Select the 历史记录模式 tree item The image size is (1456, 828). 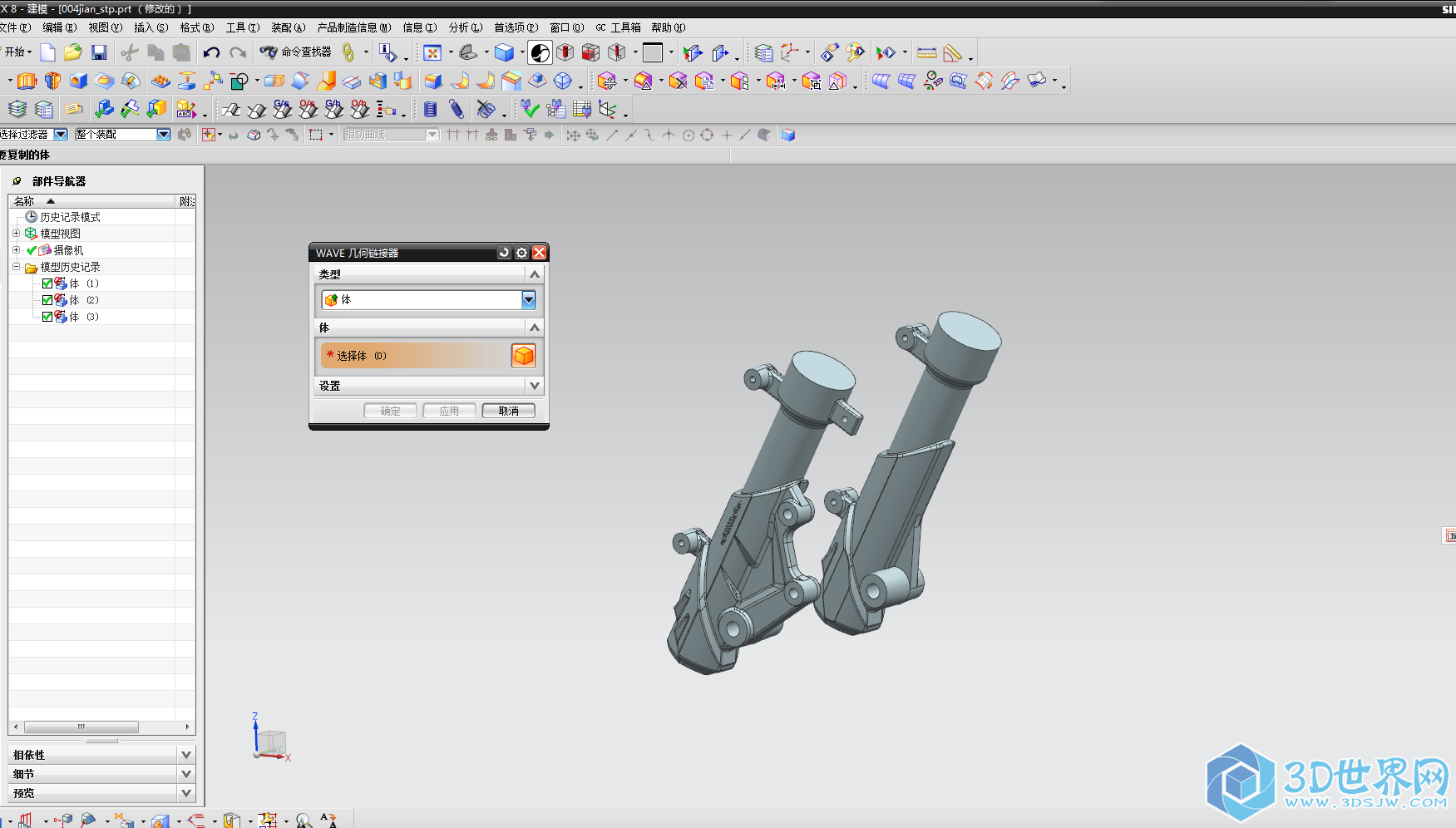pos(70,217)
